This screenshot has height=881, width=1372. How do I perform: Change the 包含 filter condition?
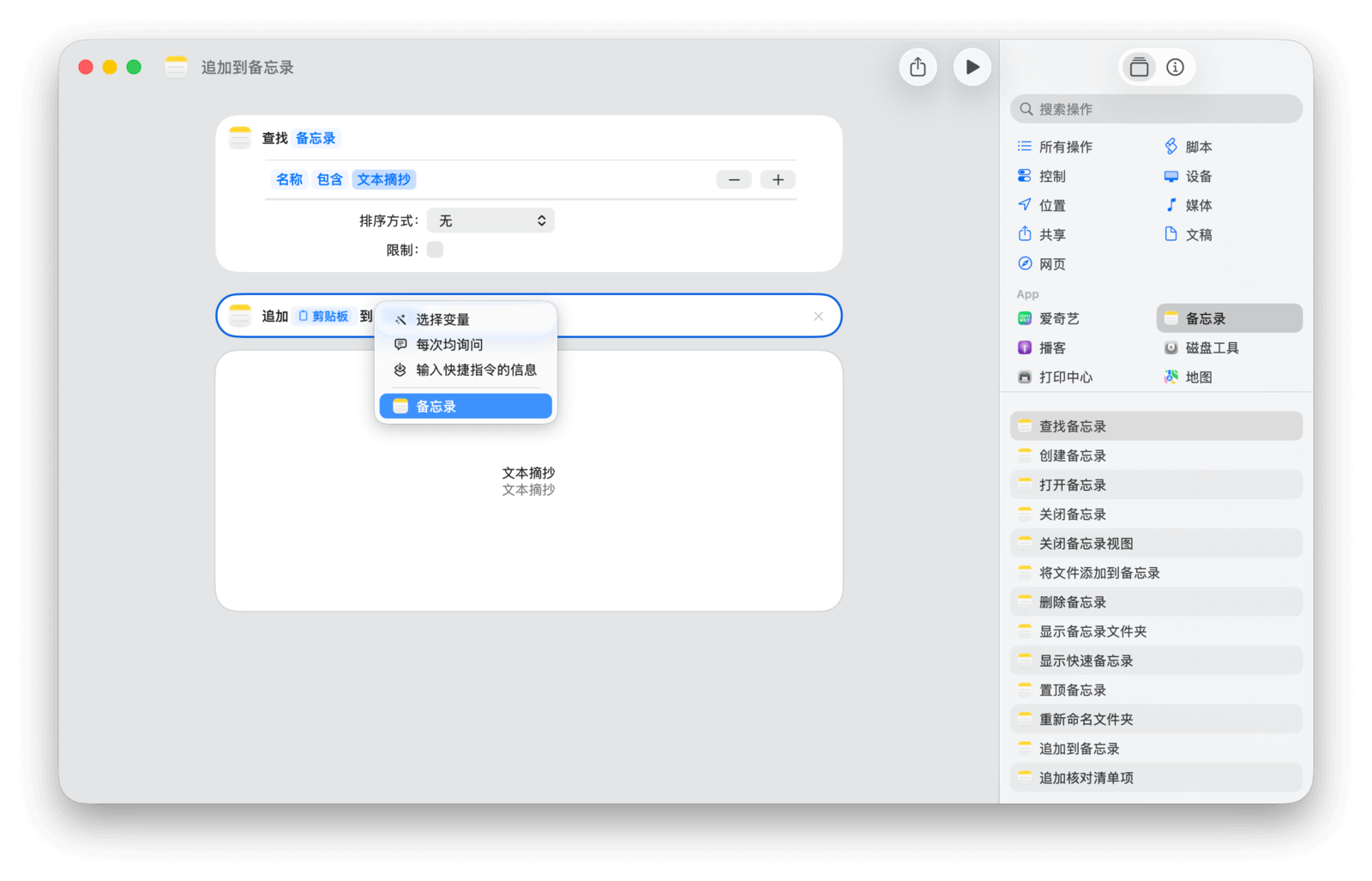point(329,179)
